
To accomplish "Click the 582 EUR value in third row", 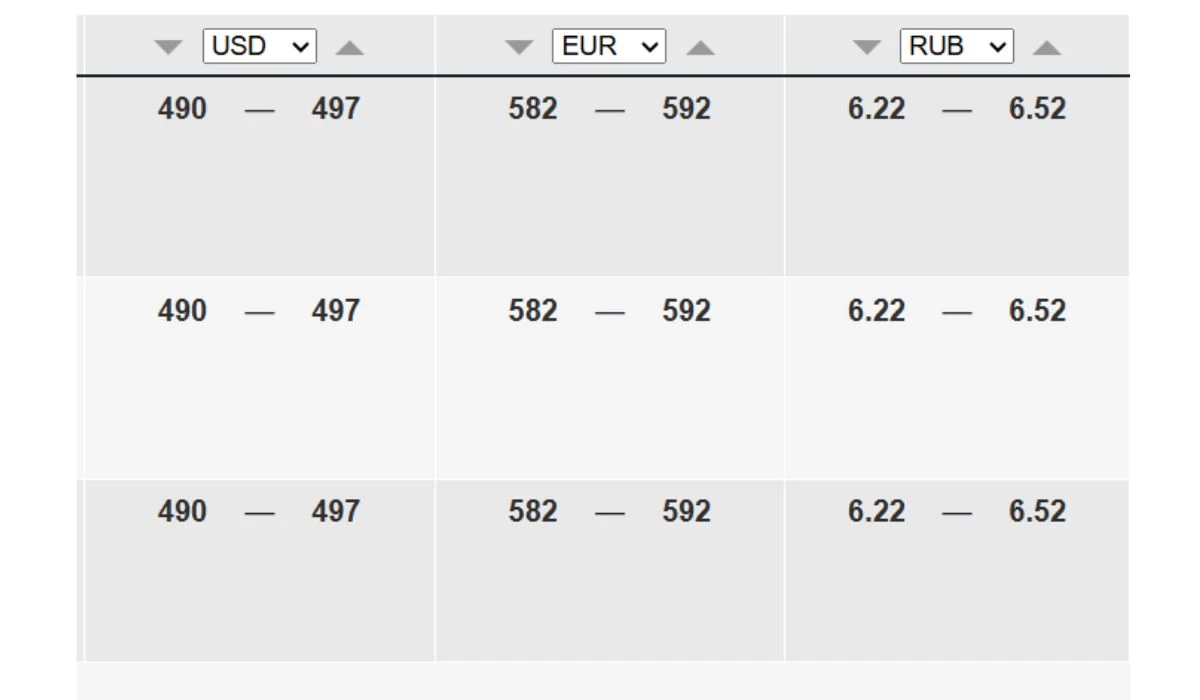I will (533, 511).
